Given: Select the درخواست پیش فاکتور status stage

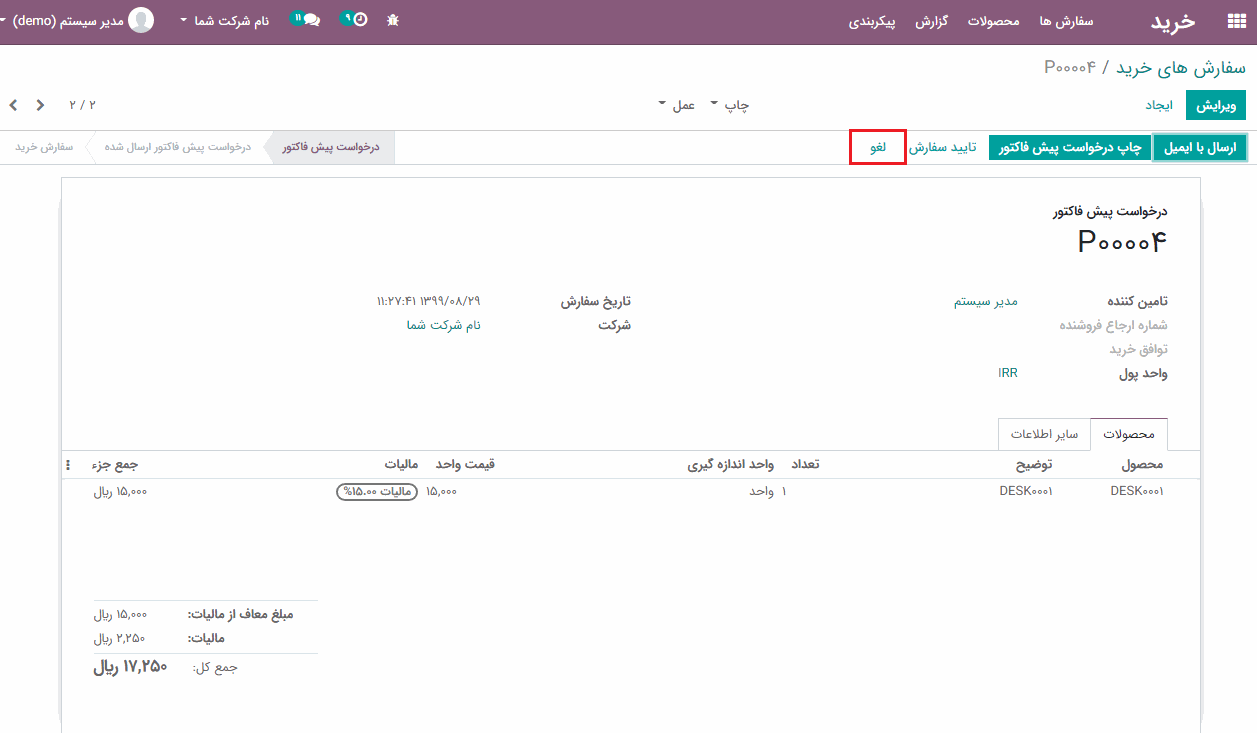Looking at the screenshot, I should pyautogui.click(x=330, y=148).
